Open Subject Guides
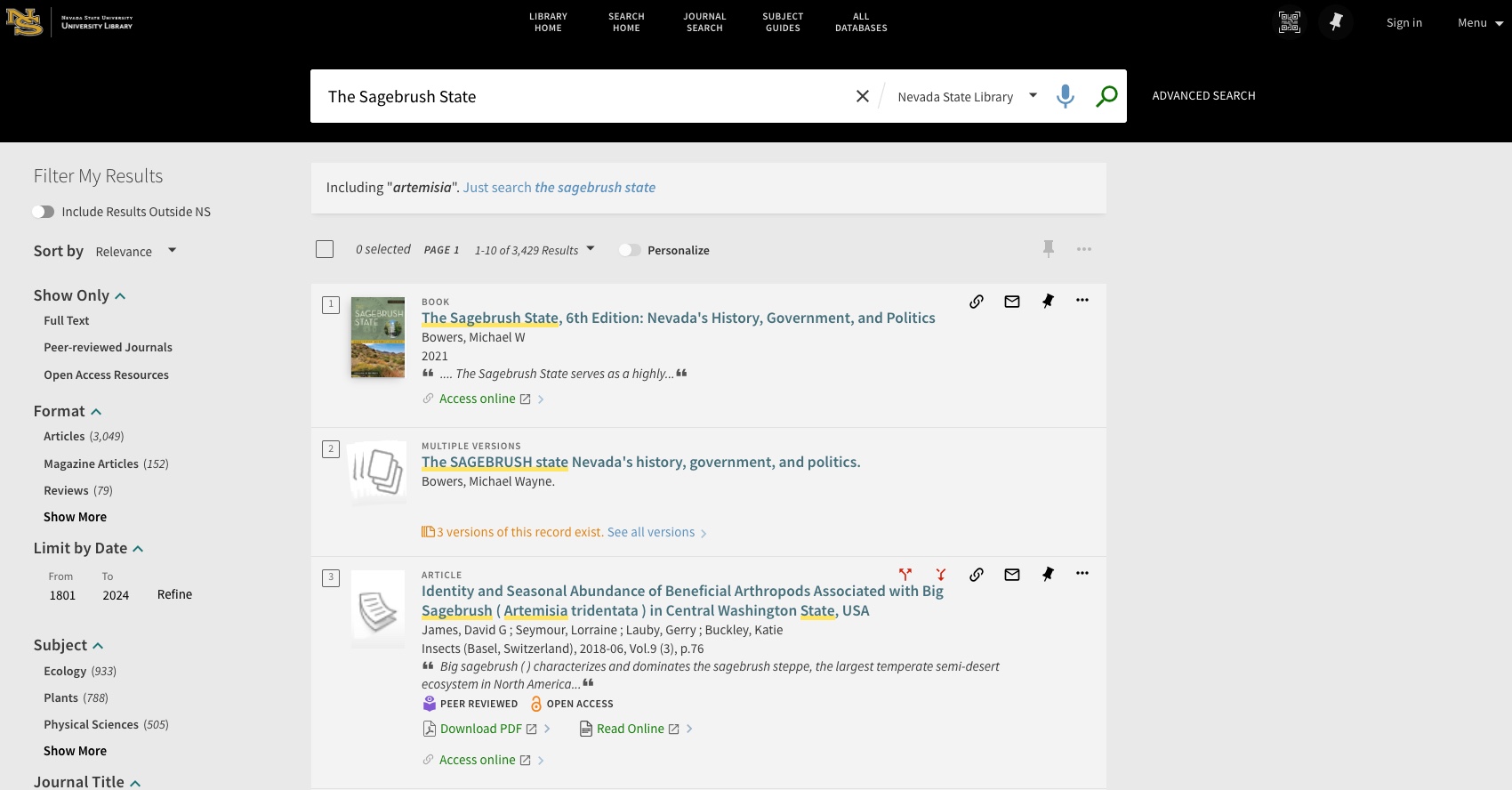The height and width of the screenshot is (790, 1512). point(783,22)
